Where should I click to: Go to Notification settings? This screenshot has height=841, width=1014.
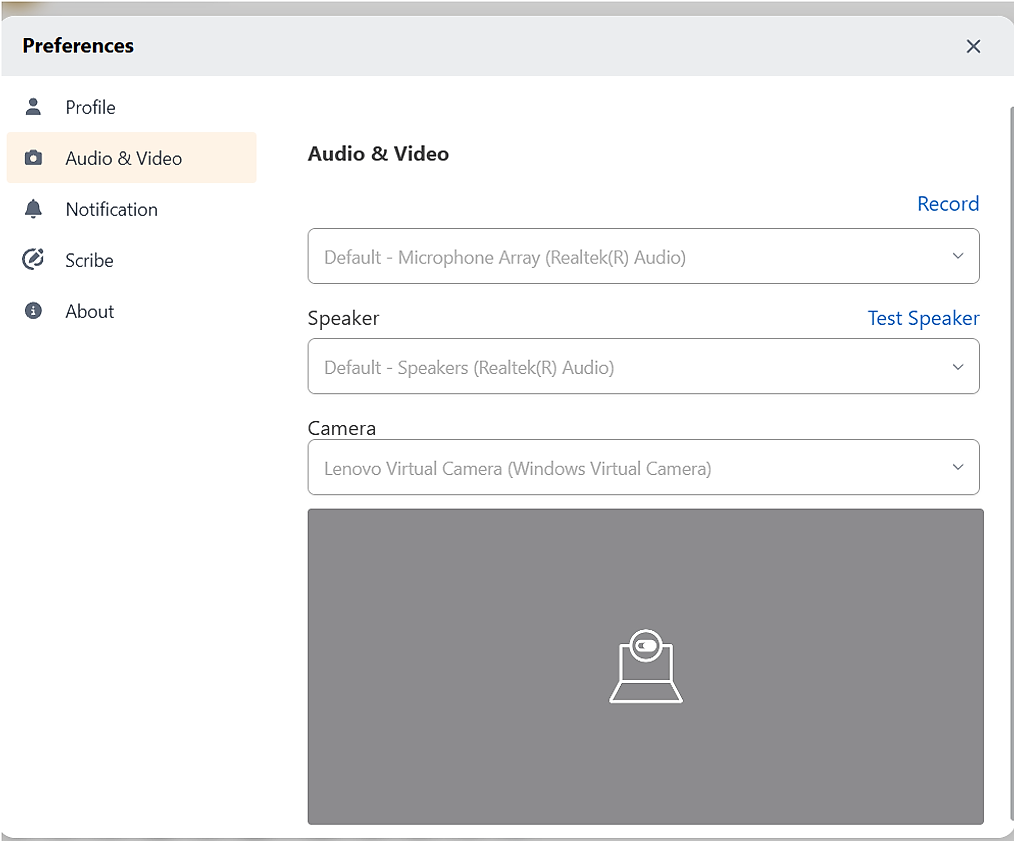click(132, 209)
